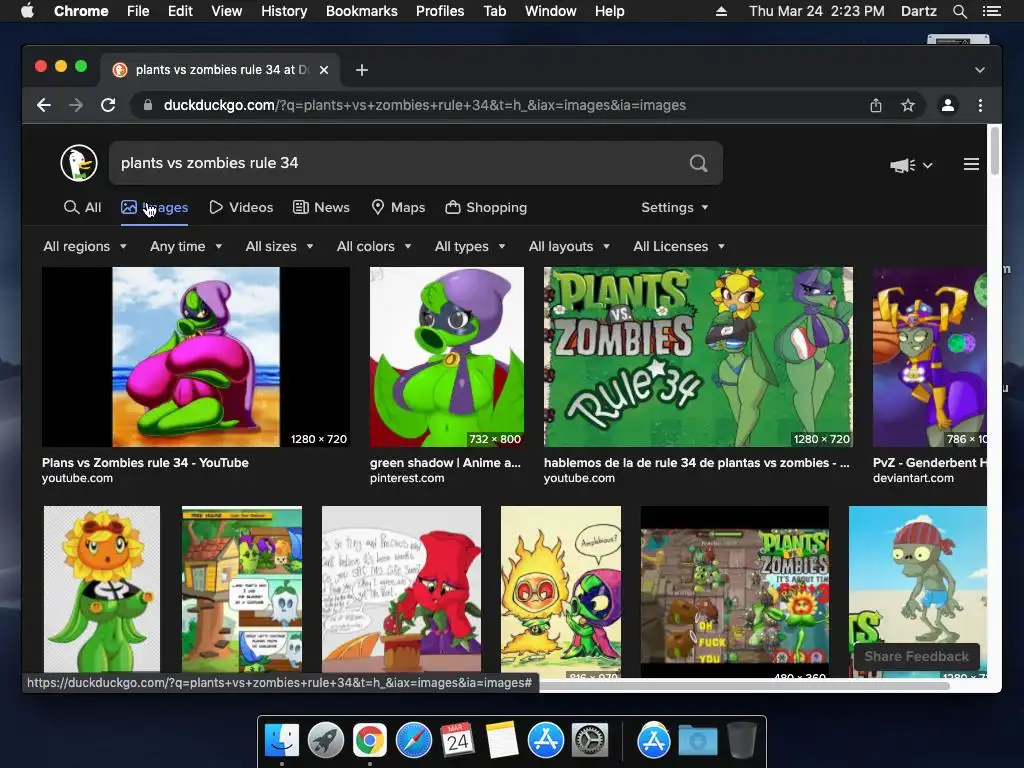The height and width of the screenshot is (768, 1024).
Task: Click the Chrome icon in the dock
Action: click(x=370, y=741)
